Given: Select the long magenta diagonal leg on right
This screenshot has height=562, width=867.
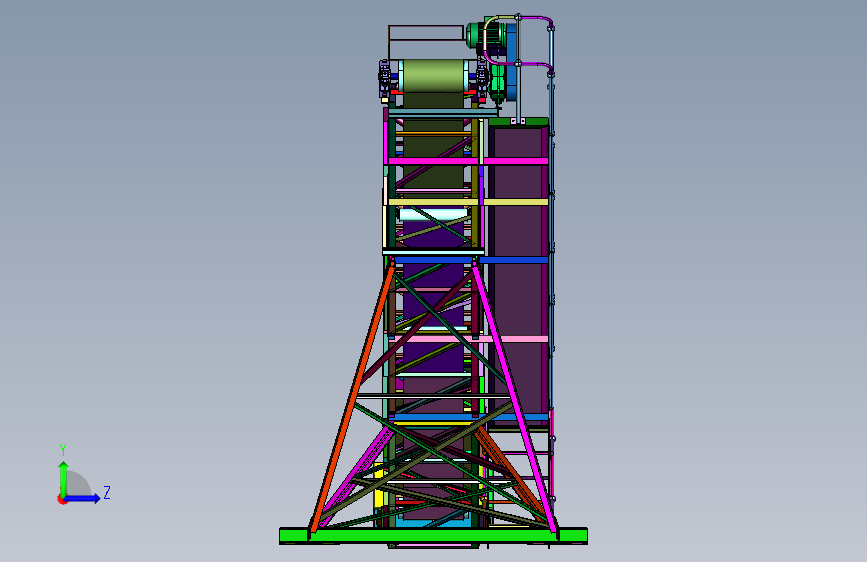Looking at the screenshot, I should pyautogui.click(x=515, y=398).
